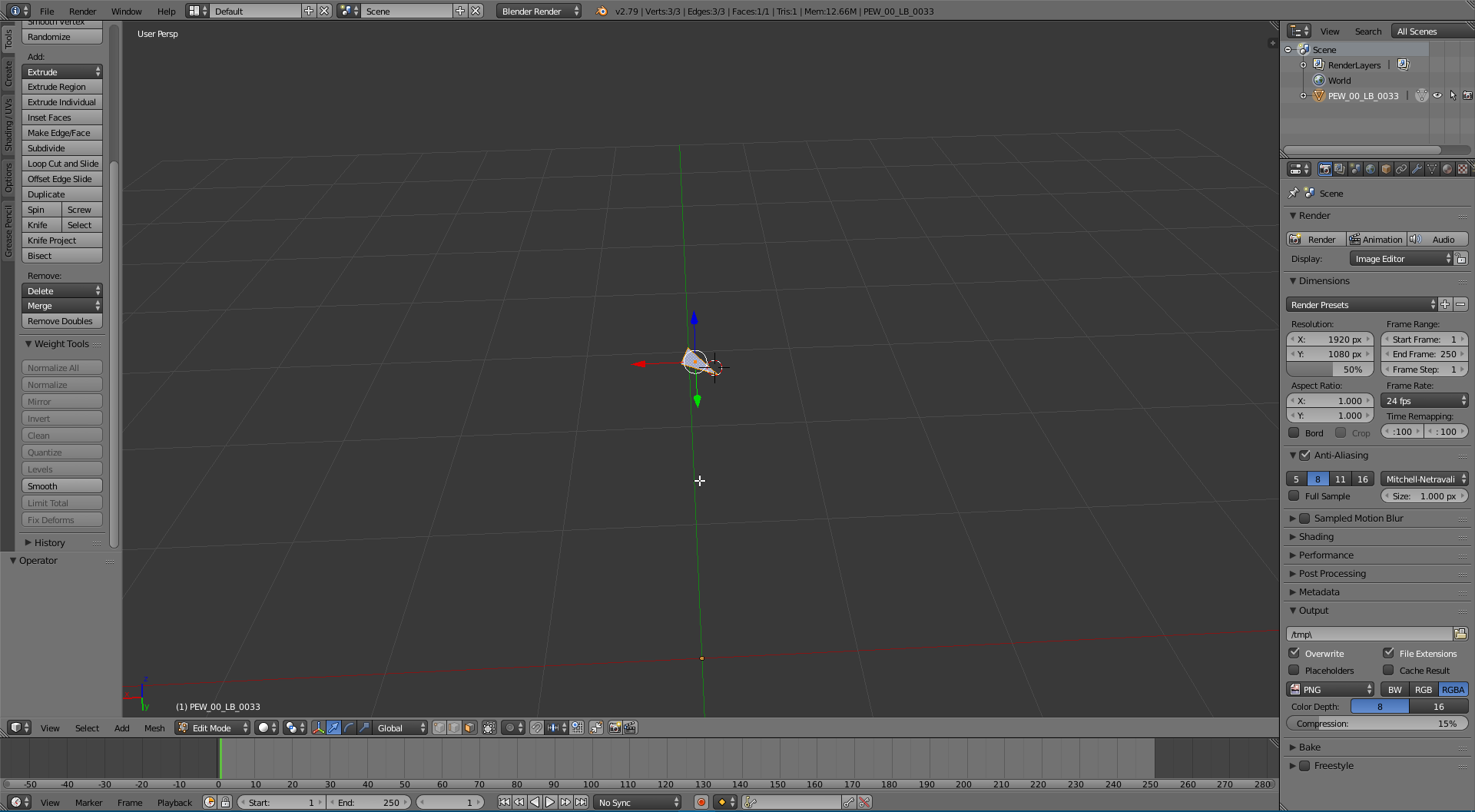Viewport: 1475px width, 812px height.
Task: Toggle the record auto-keyframe button in timeline
Action: (701, 802)
